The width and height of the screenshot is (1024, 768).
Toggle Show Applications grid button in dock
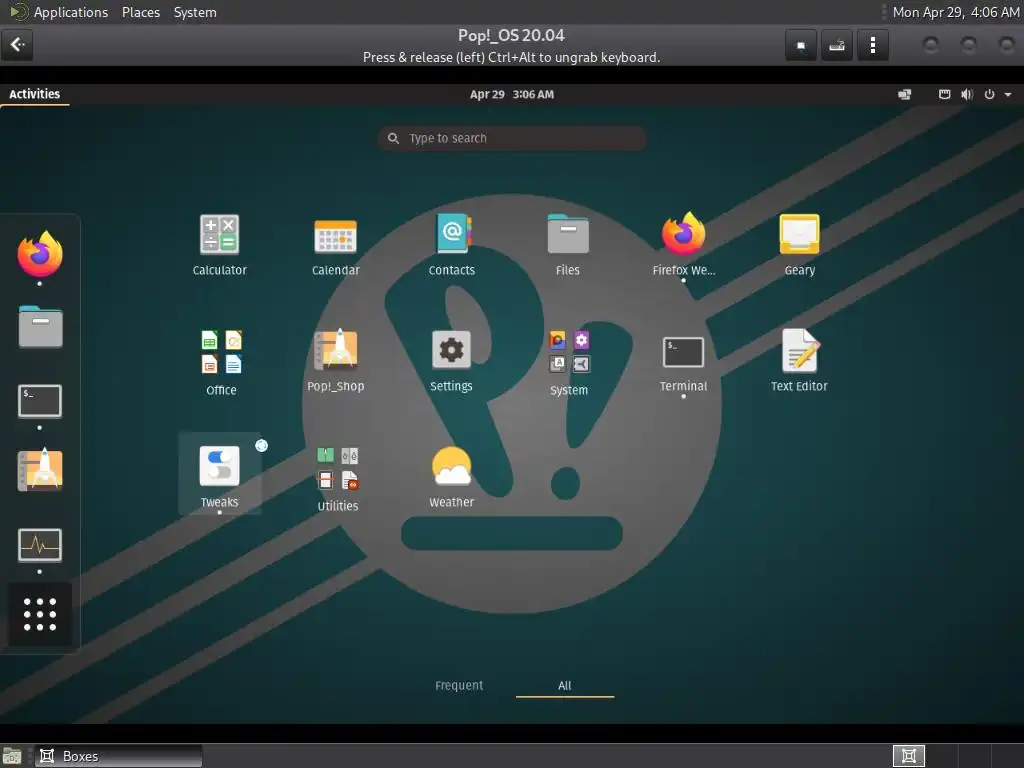pyautogui.click(x=40, y=614)
